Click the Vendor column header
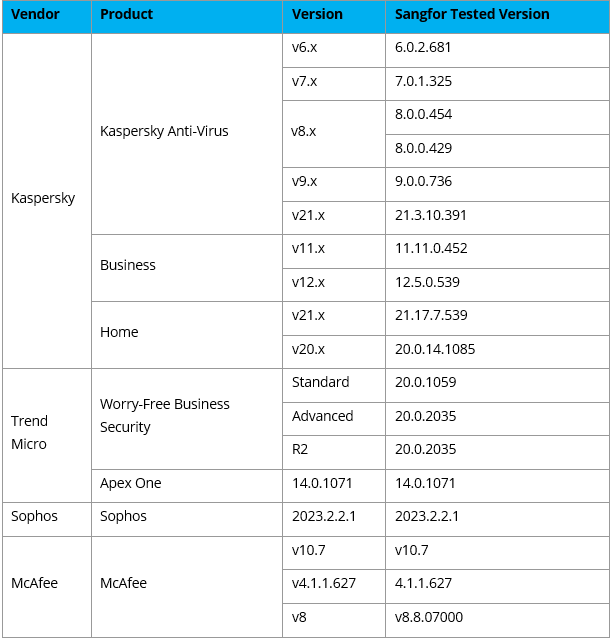This screenshot has width=611, height=639. click(x=33, y=15)
